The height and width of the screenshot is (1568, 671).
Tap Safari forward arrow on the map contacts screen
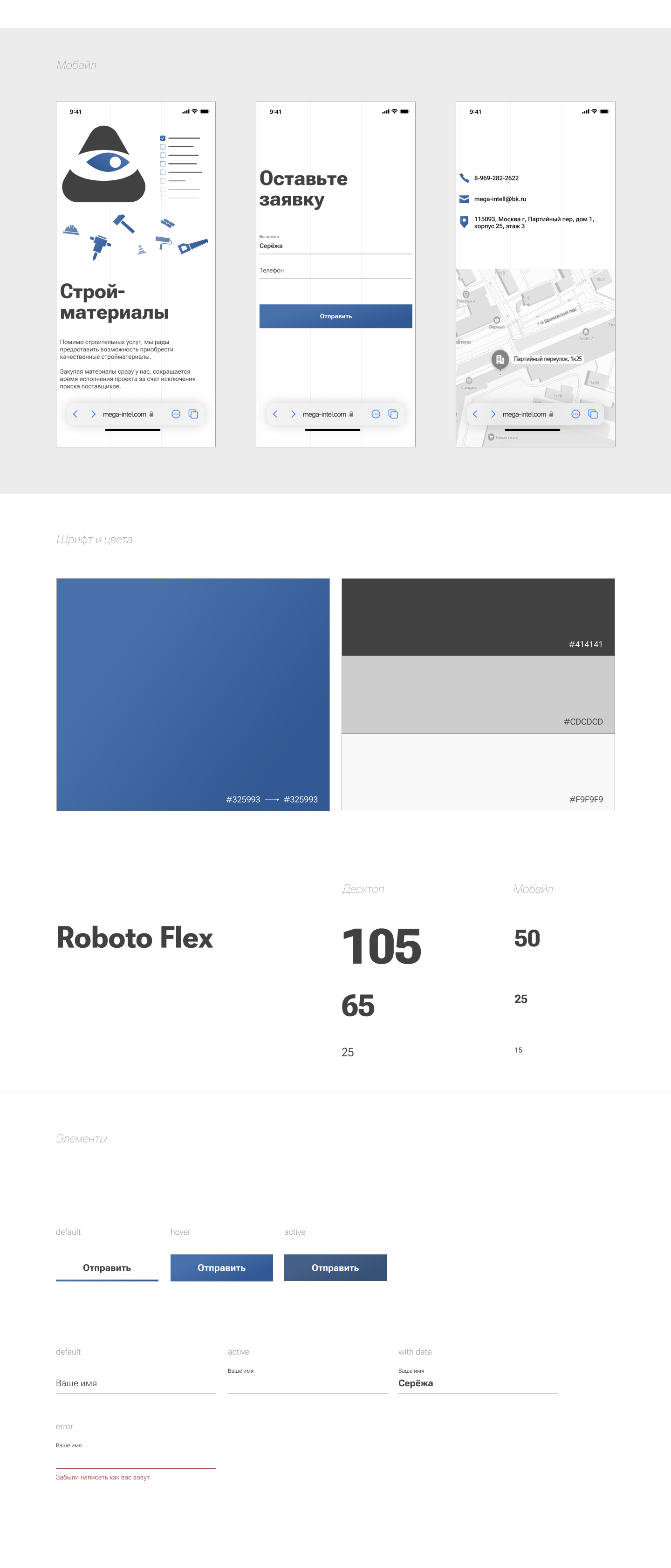493,414
